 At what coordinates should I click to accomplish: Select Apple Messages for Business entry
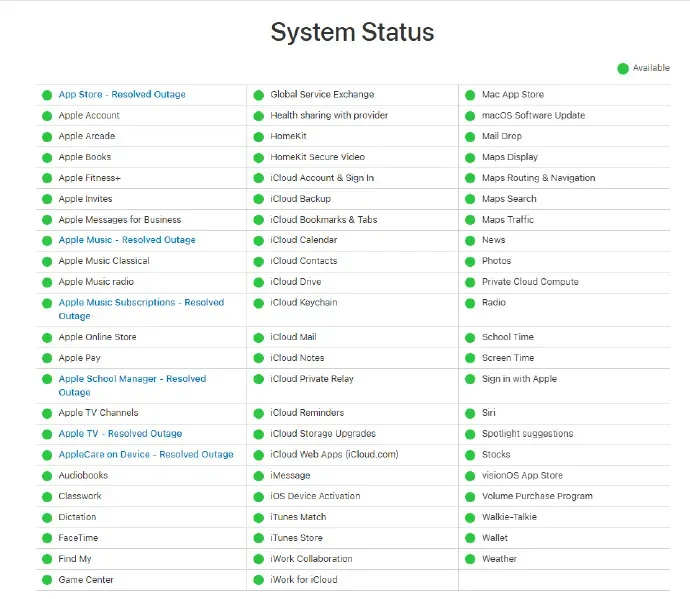coord(120,220)
